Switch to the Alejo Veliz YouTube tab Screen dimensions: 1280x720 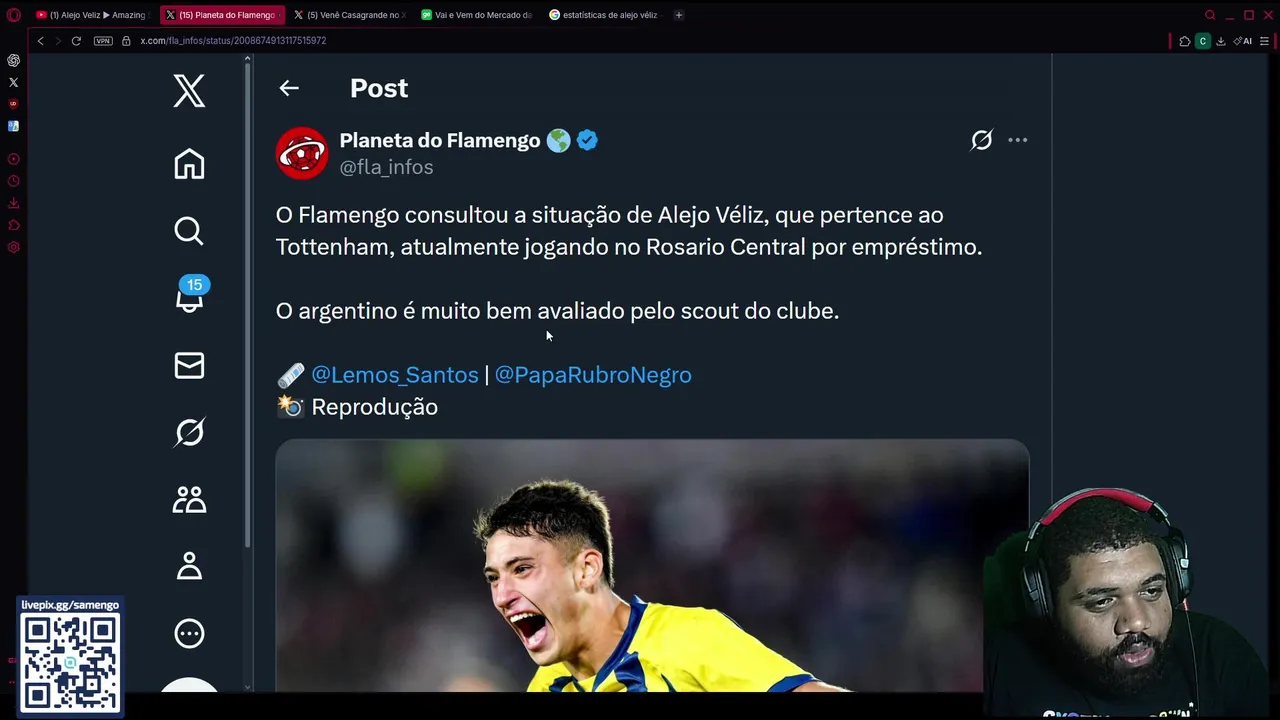[93, 15]
